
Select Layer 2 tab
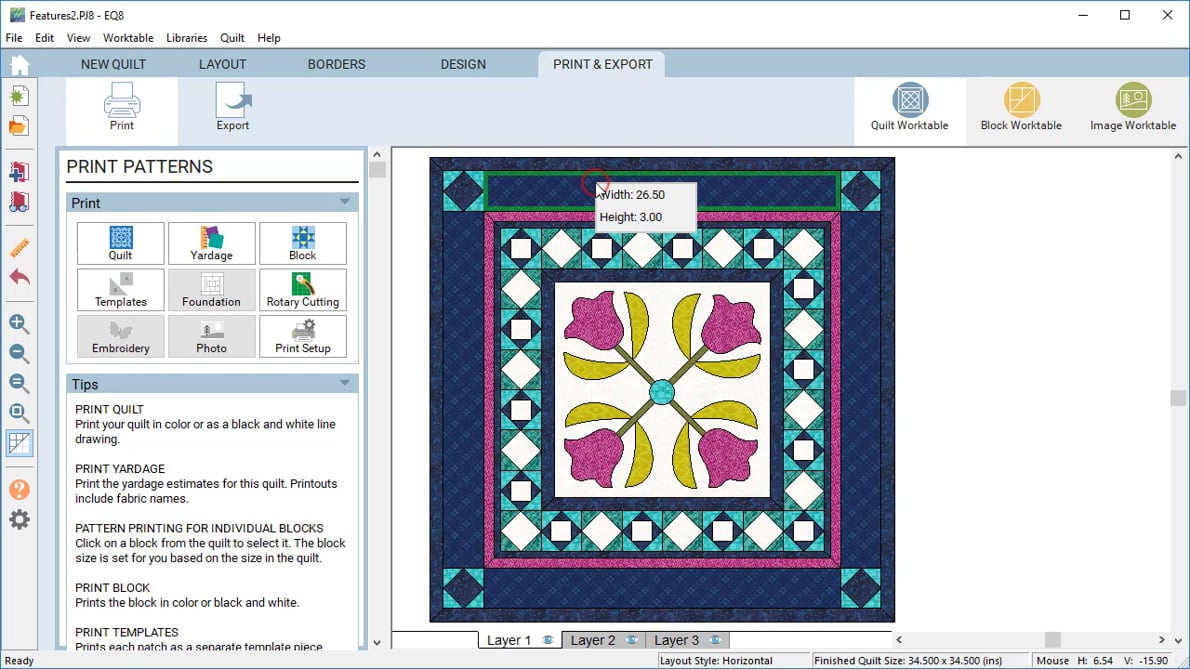tap(603, 640)
